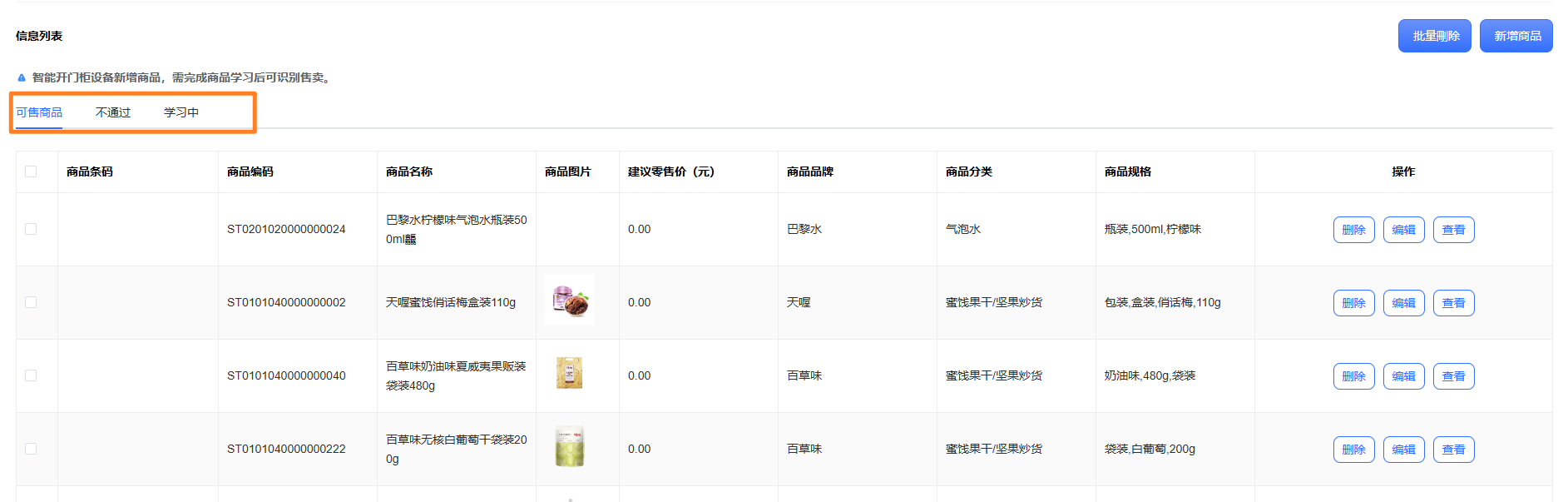Screen dimensions: 1568x502
Task: View the 百草味奶油味夏威夷果 product
Action: click(1454, 376)
